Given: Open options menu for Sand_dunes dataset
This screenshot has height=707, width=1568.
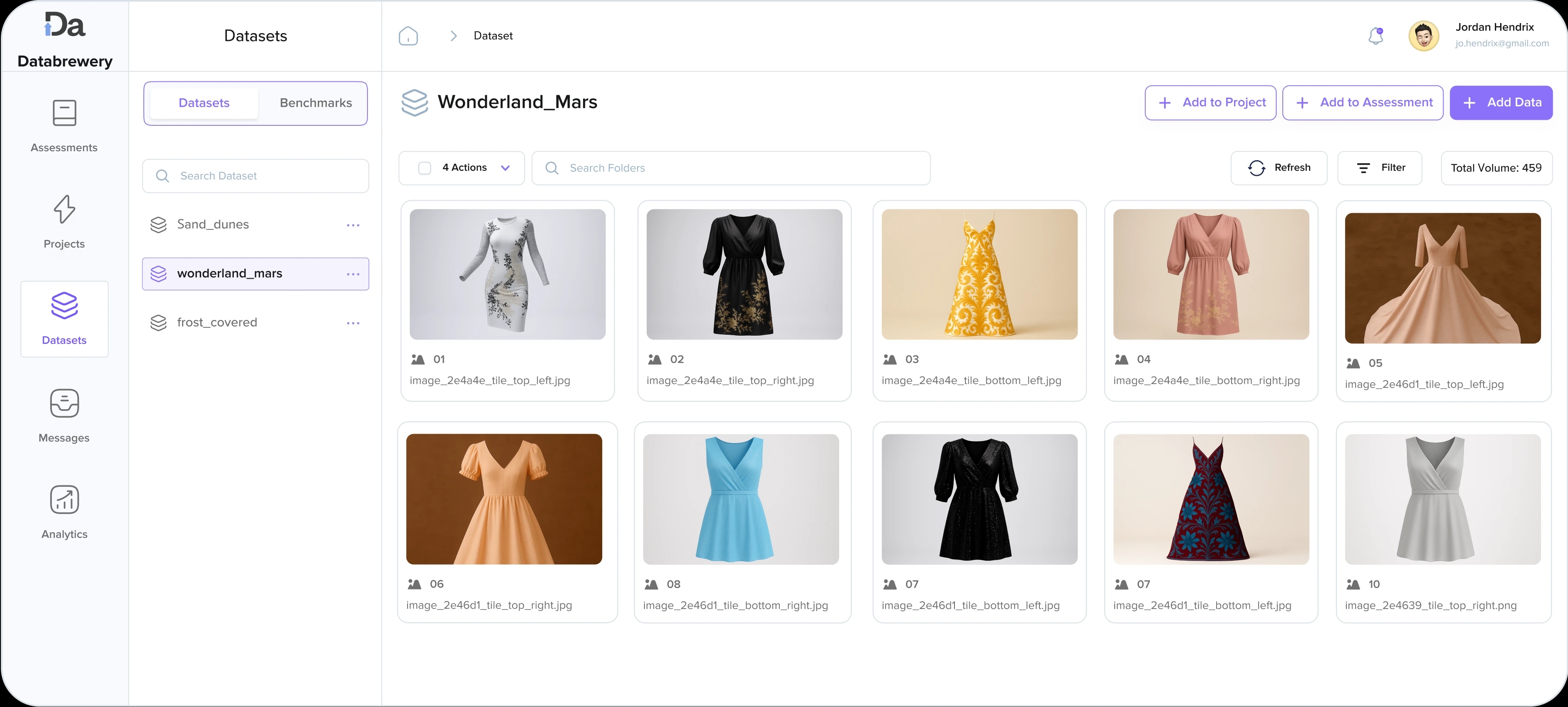Looking at the screenshot, I should pyautogui.click(x=353, y=225).
